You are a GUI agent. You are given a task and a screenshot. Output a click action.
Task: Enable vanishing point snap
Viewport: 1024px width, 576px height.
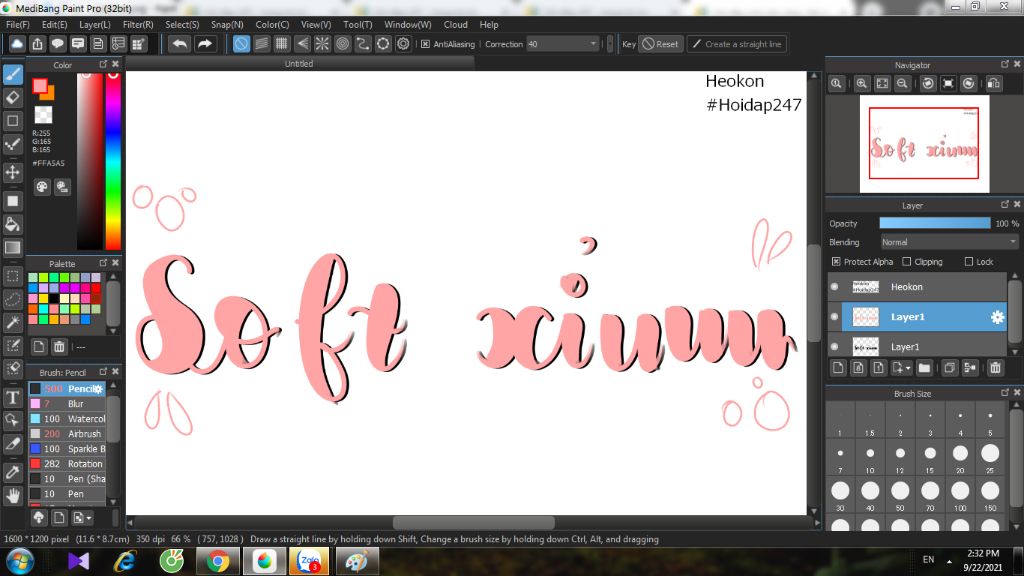302,44
